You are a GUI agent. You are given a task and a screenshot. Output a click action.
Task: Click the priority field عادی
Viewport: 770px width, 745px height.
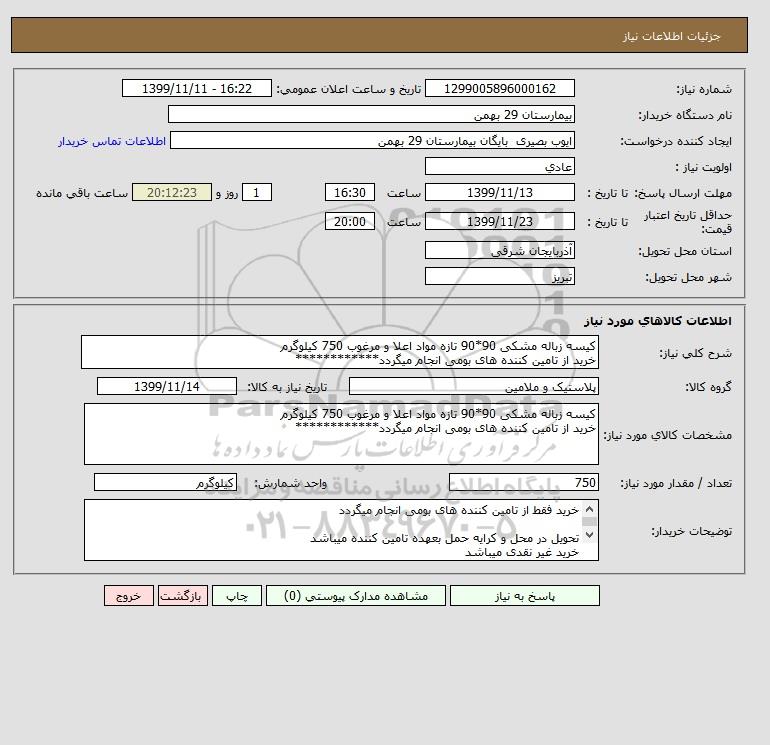pyautogui.click(x=499, y=166)
